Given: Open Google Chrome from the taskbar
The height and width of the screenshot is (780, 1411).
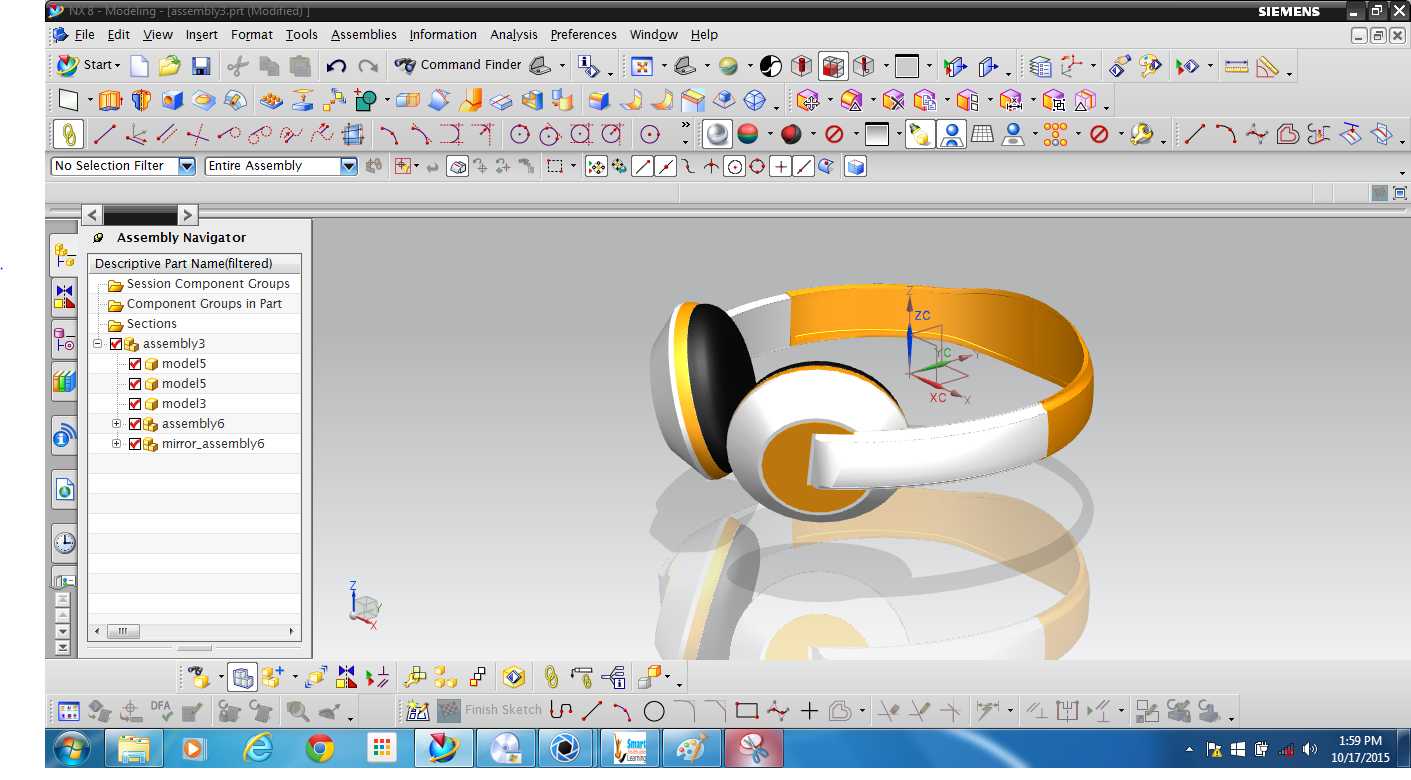Looking at the screenshot, I should [320, 748].
